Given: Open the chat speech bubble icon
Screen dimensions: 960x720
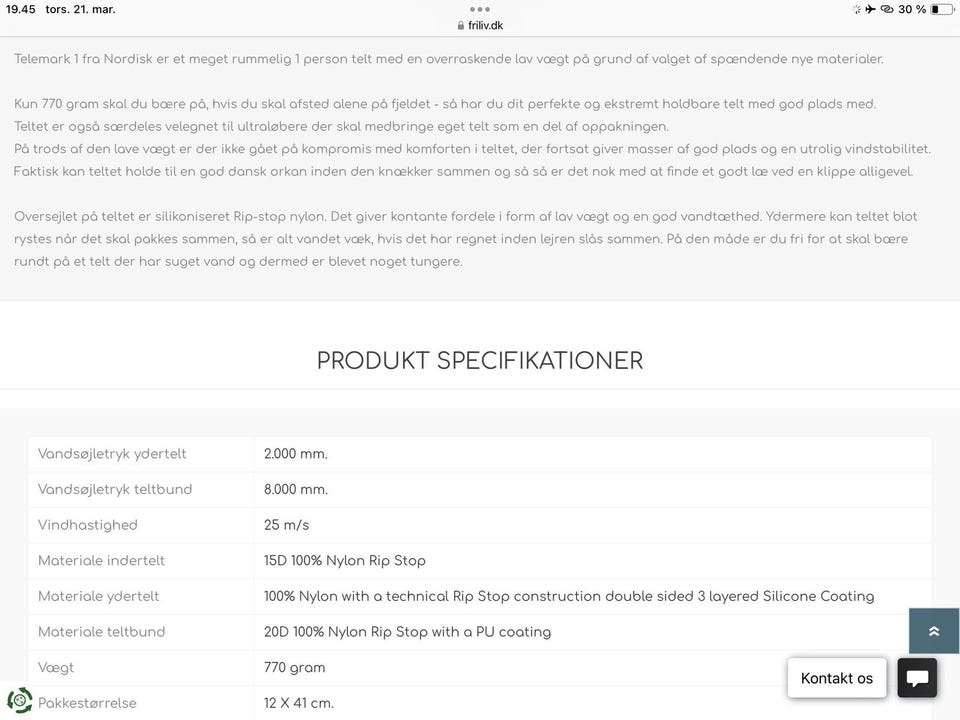Looking at the screenshot, I should (917, 678).
